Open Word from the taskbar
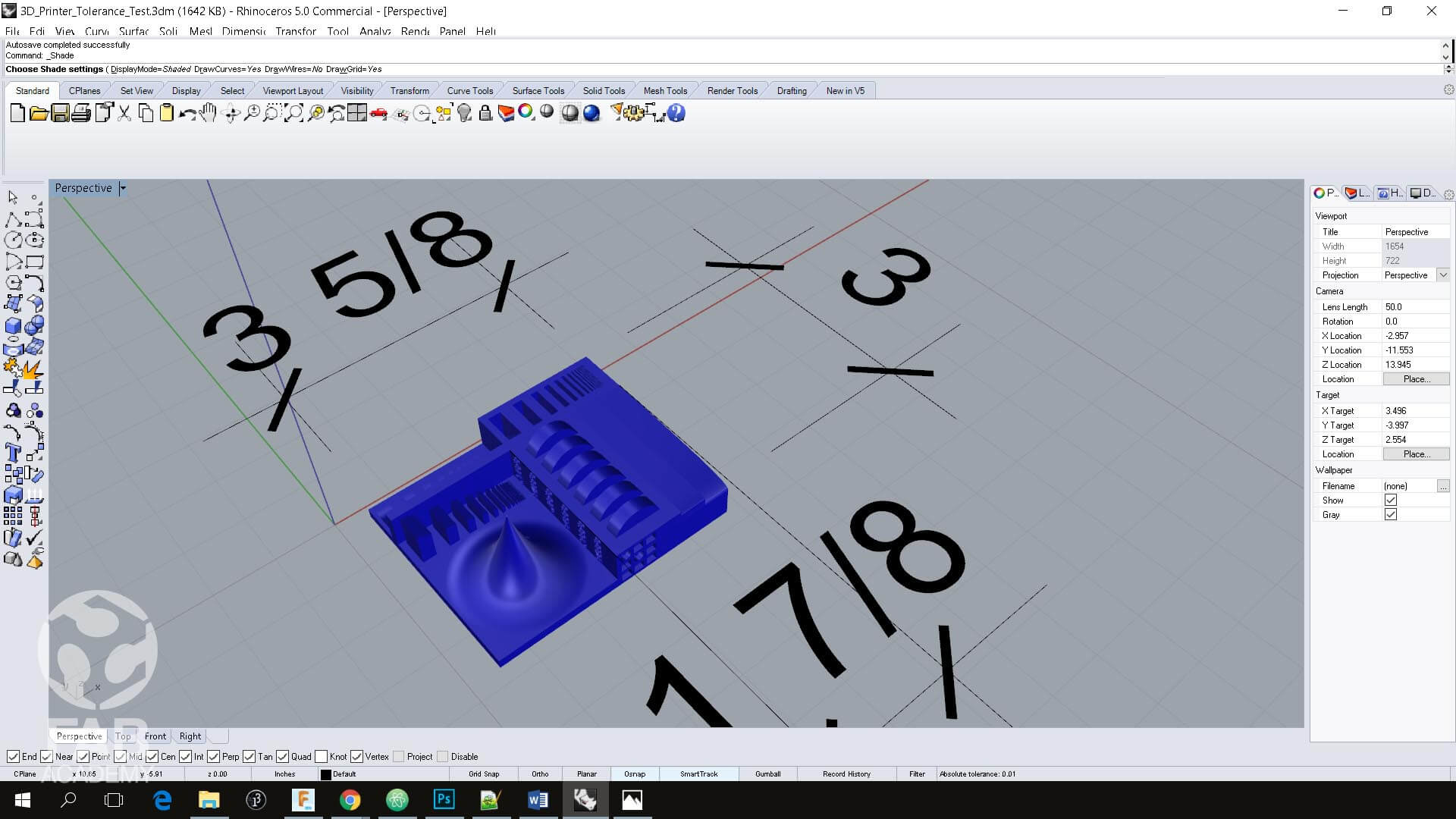The image size is (1456, 819). (538, 800)
